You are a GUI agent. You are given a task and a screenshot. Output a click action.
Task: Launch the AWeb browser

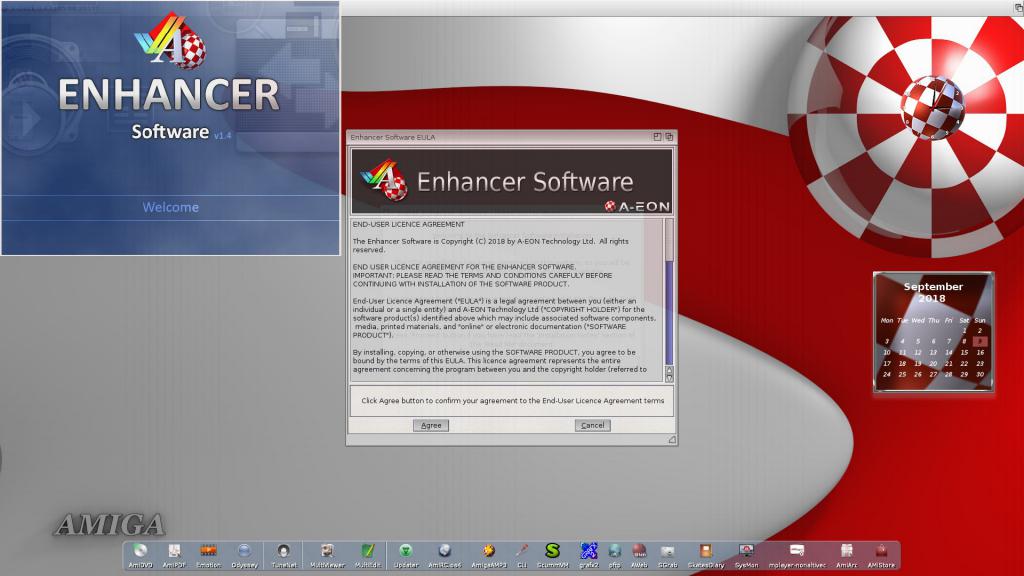coord(639,554)
